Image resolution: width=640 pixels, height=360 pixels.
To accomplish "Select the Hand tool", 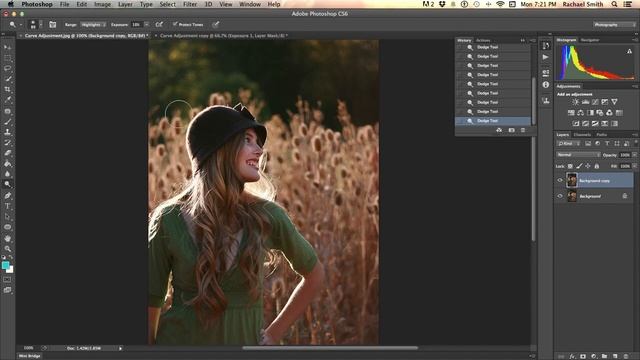I will click(7, 238).
